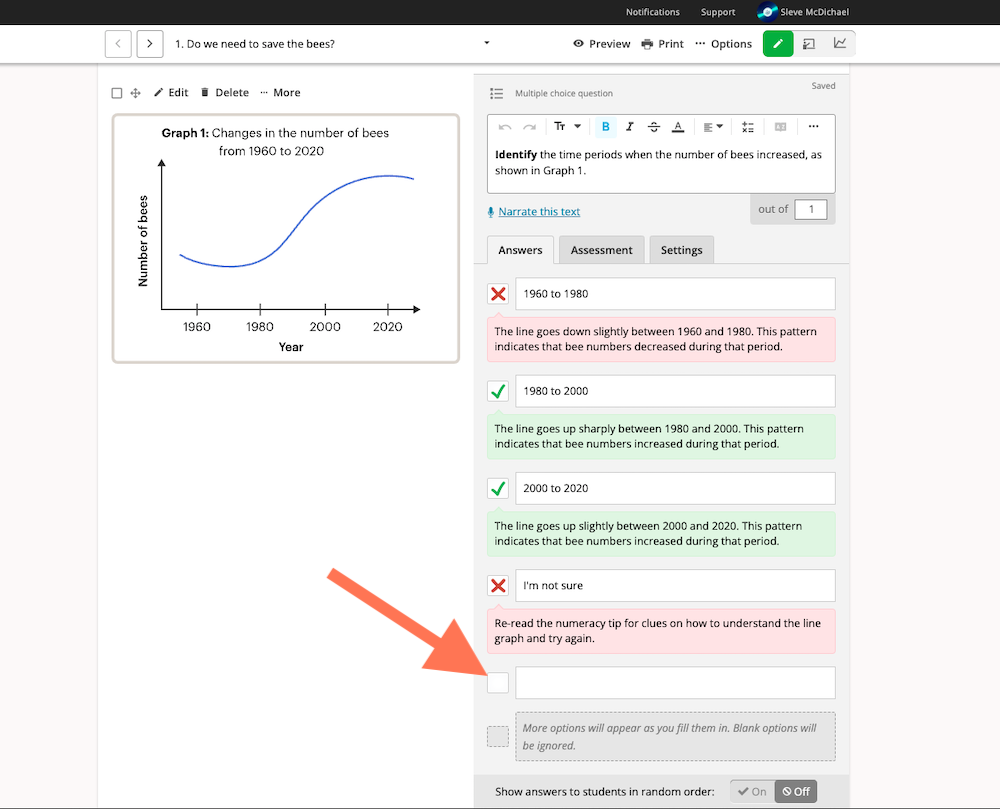This screenshot has width=1000, height=809.
Task: Open the lesson title dropdown caret
Action: pos(487,43)
